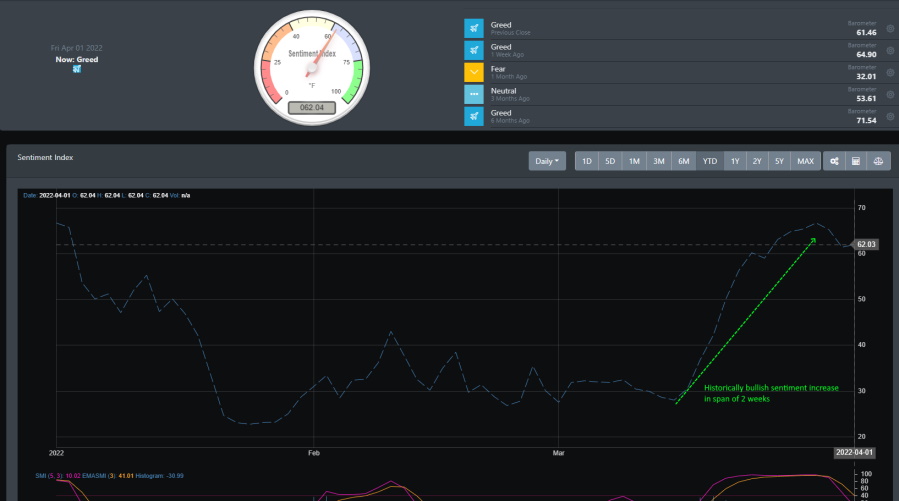Open the calculator icon in chart toolbar

(x=856, y=161)
